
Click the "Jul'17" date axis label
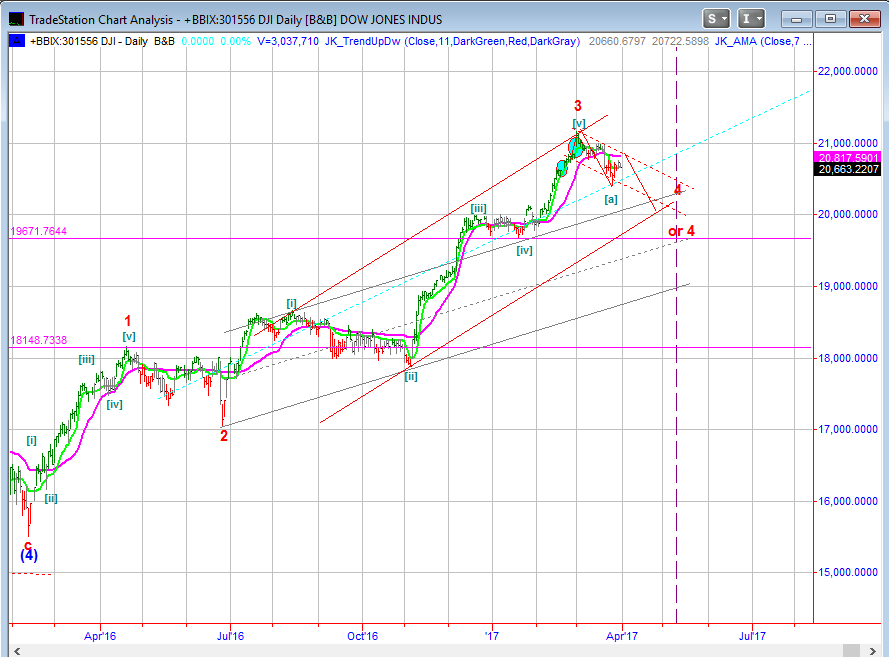(x=752, y=636)
